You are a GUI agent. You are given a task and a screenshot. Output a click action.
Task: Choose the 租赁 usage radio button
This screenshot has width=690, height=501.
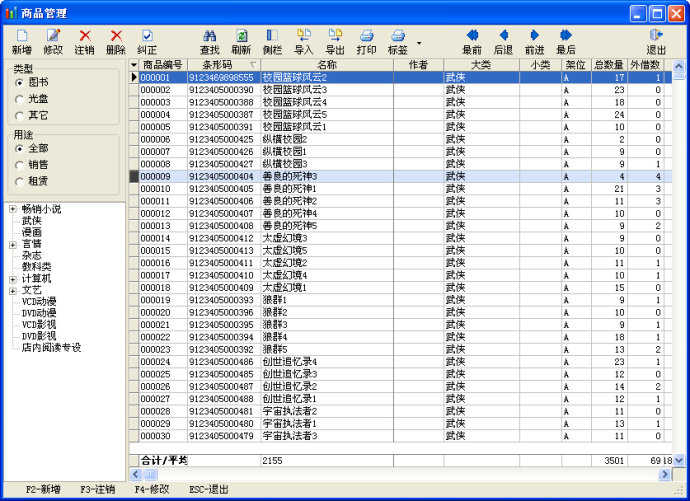point(20,181)
